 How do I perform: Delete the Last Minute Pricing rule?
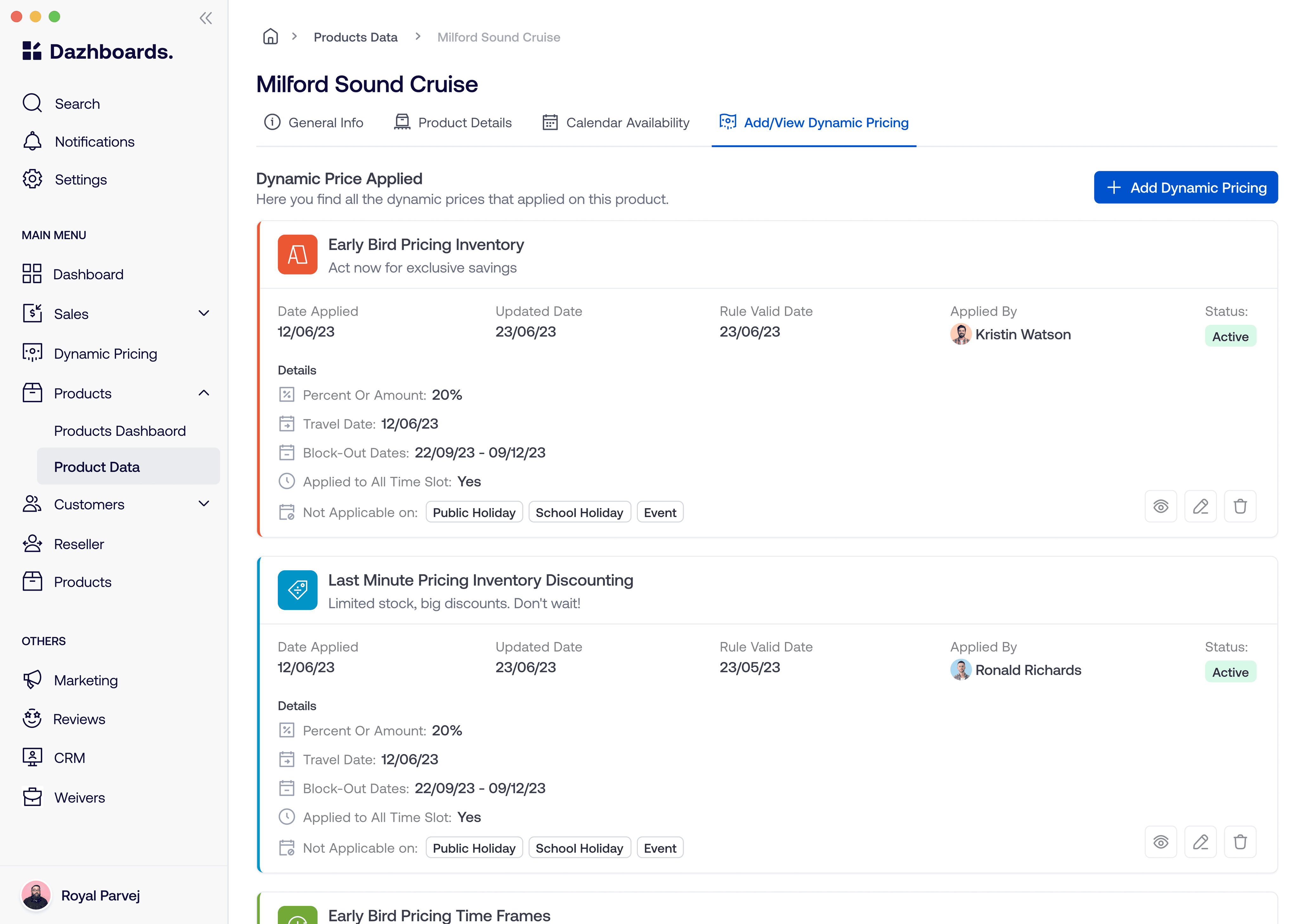pyautogui.click(x=1240, y=842)
